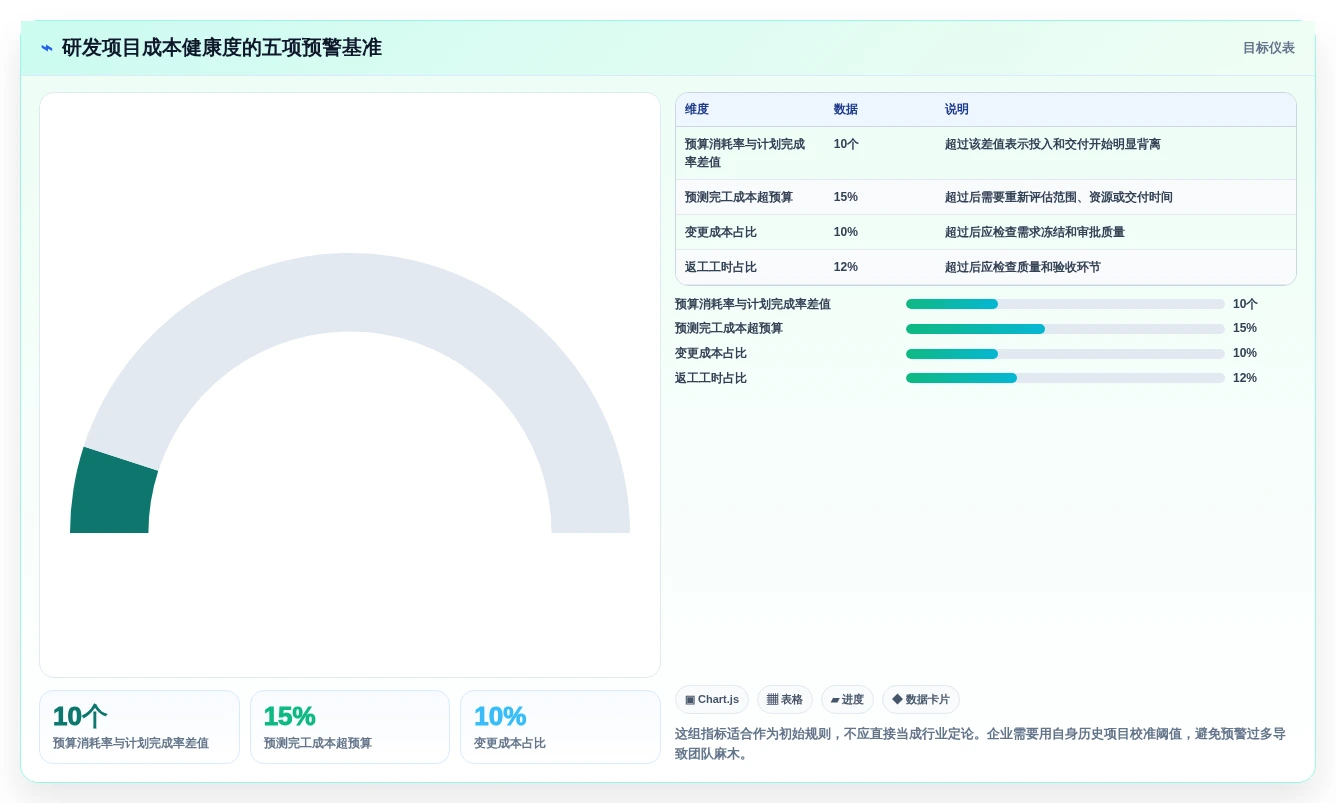Viewport: 1336px width, 803px height.
Task: Click the 变更成本占比 progress bar
Action: pyautogui.click(x=1065, y=354)
